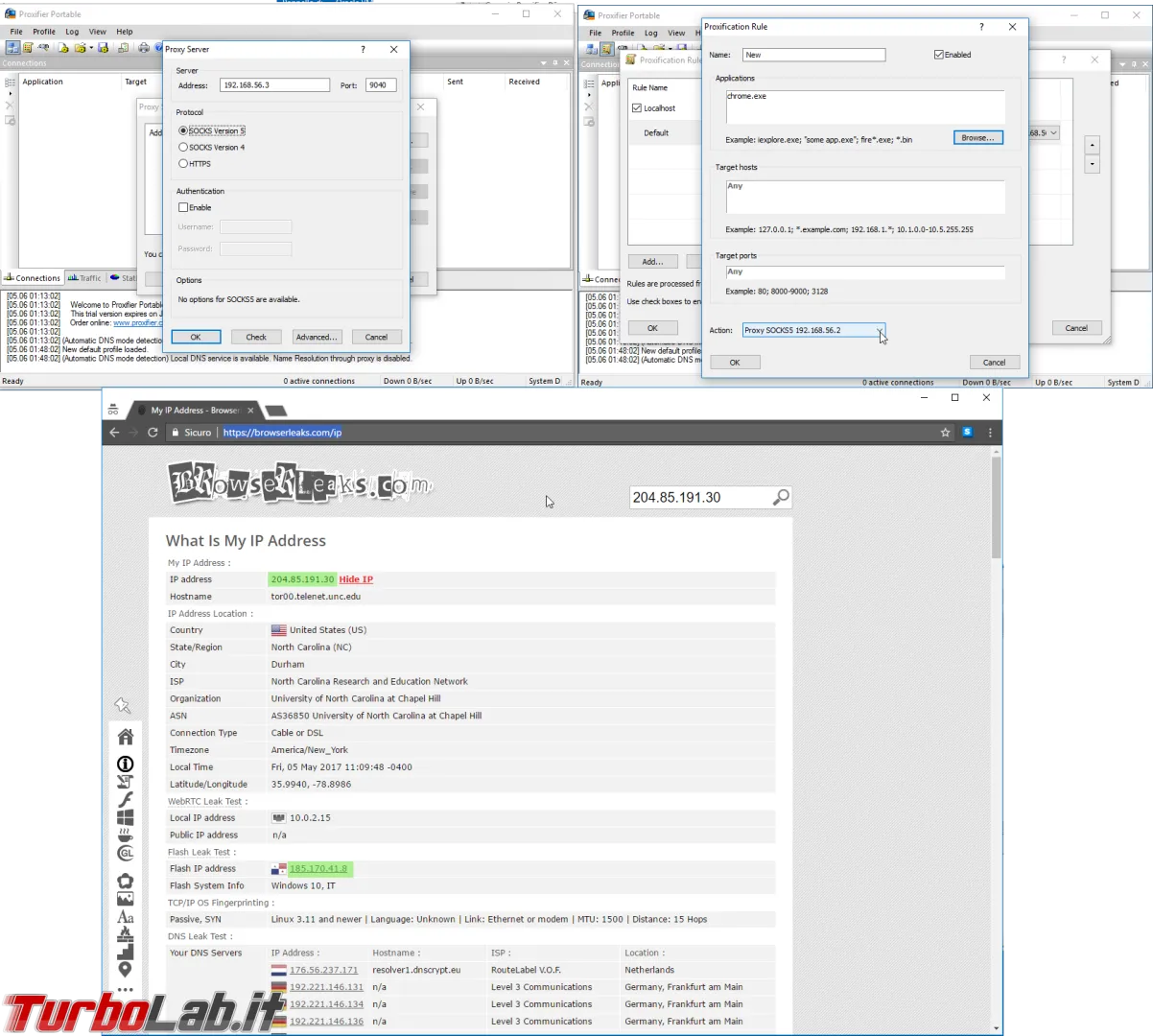The image size is (1153, 1036).
Task: Click the Chrome address bar URL
Action: (x=282, y=433)
